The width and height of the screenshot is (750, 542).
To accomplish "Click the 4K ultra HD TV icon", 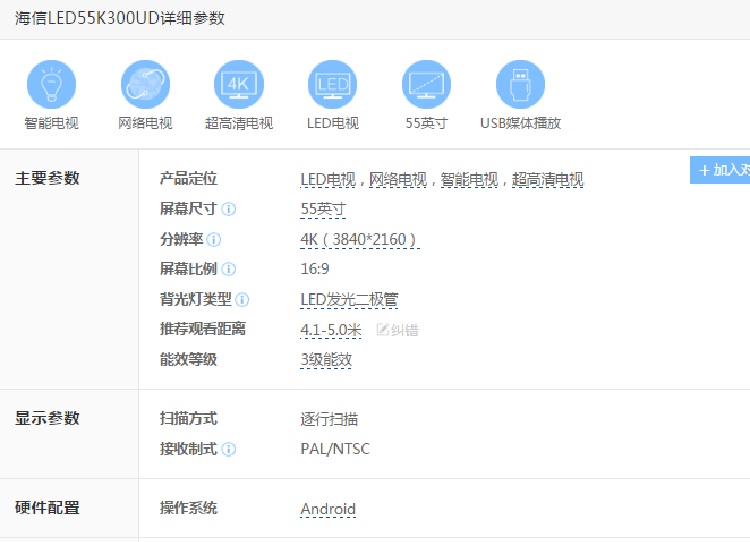I will [x=239, y=84].
